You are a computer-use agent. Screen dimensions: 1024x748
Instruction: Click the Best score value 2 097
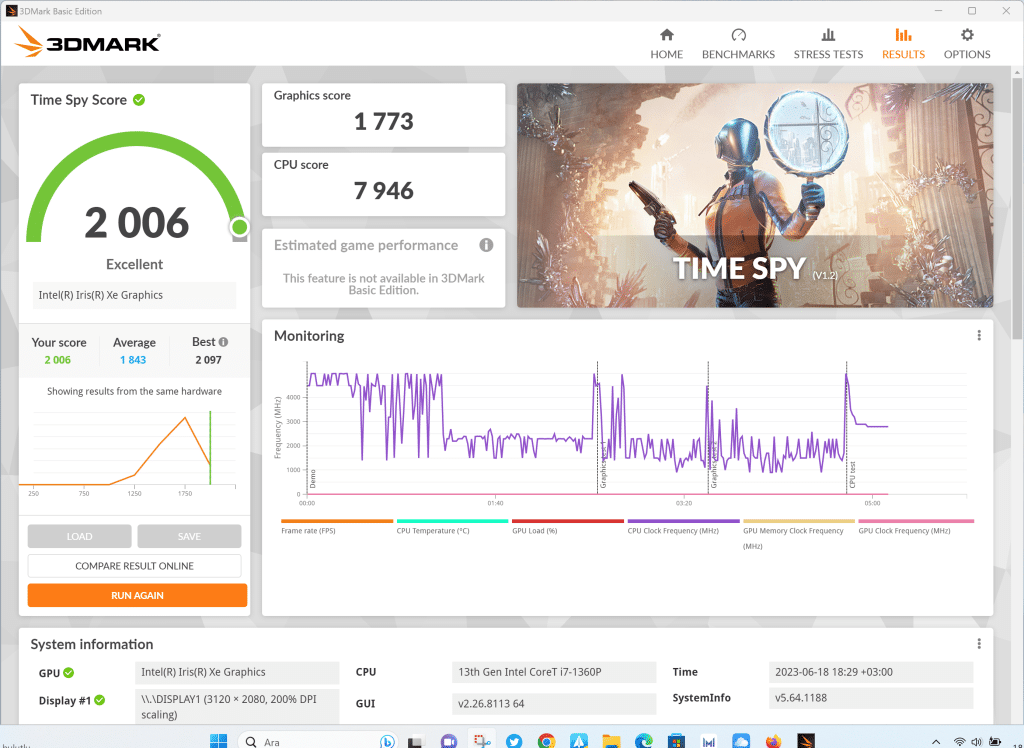[x=208, y=360]
